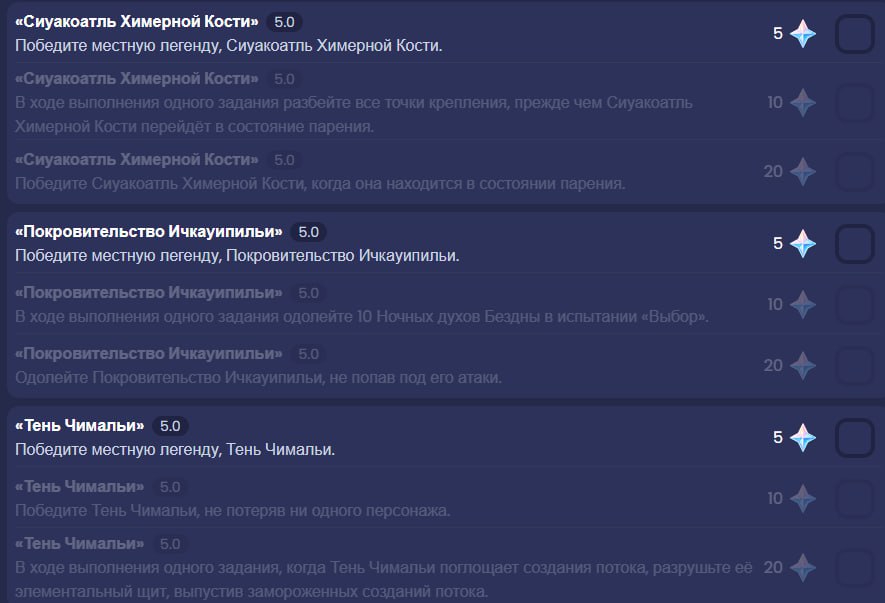This screenshot has width=885, height=603.
Task: Click dimmed primogem icon for Тень Чимальи 10 reward
Action: coord(803,499)
